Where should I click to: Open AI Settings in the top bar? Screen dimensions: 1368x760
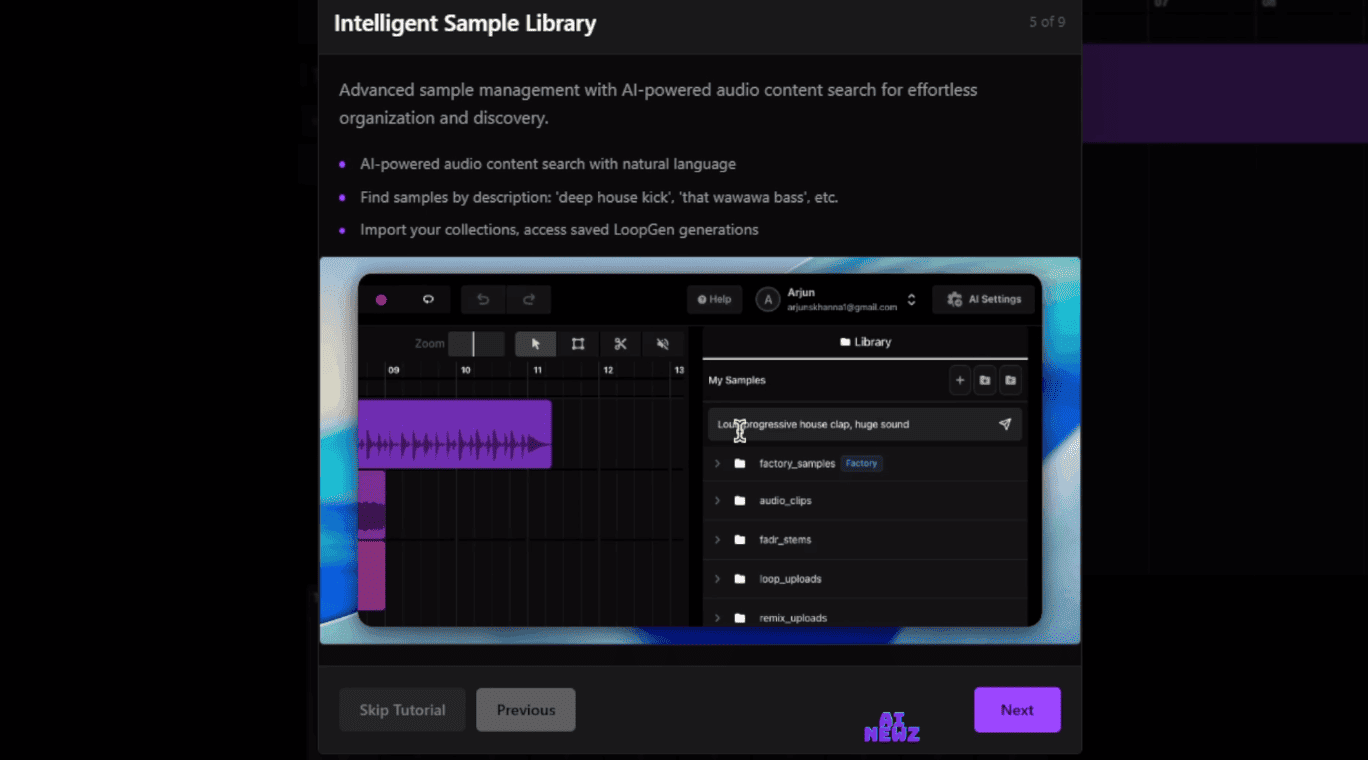click(983, 299)
